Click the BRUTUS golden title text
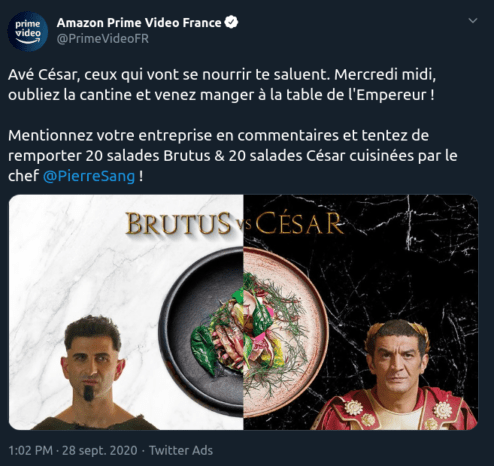 click(x=179, y=223)
